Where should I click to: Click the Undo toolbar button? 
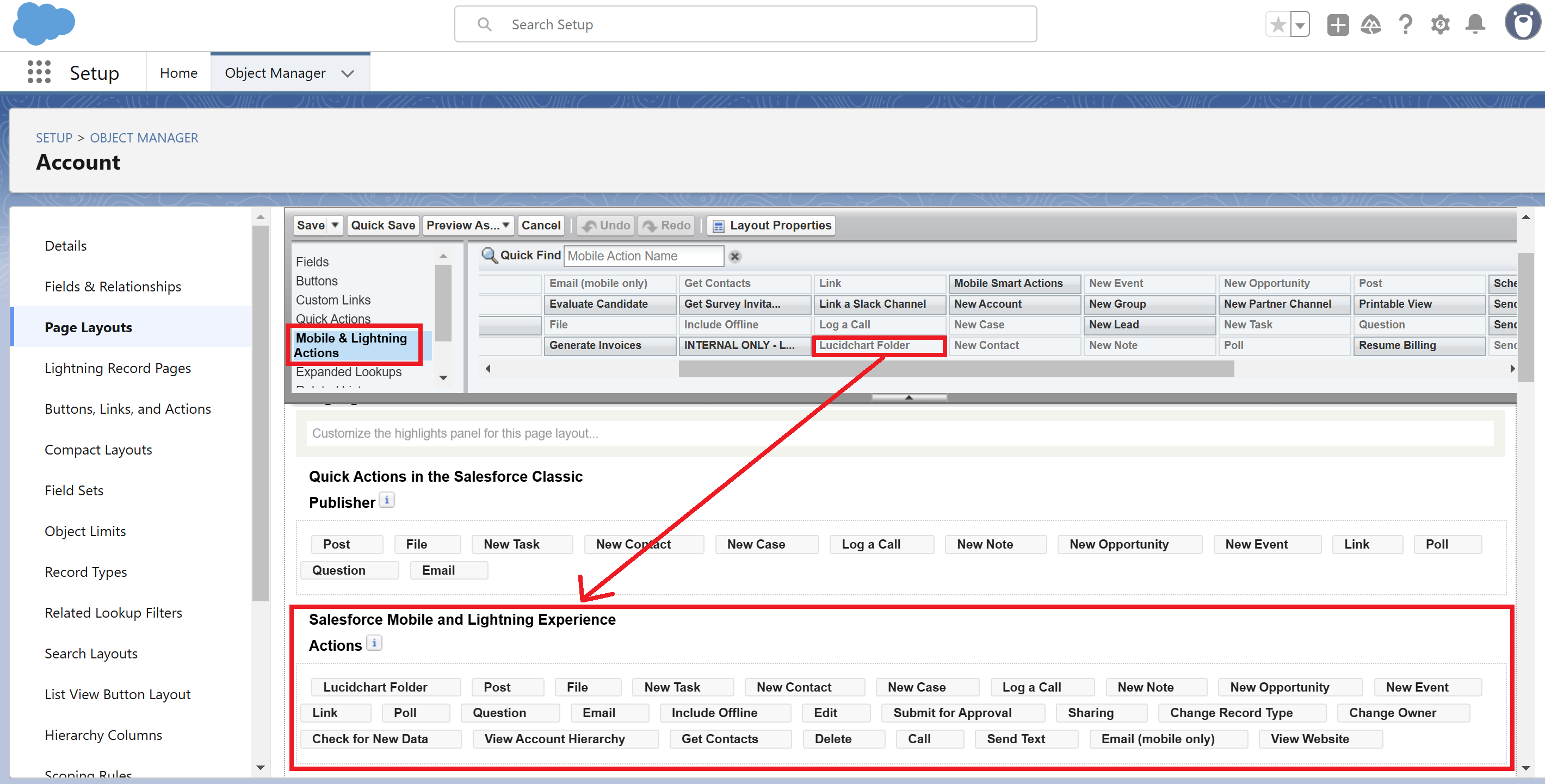pyautogui.click(x=606, y=226)
